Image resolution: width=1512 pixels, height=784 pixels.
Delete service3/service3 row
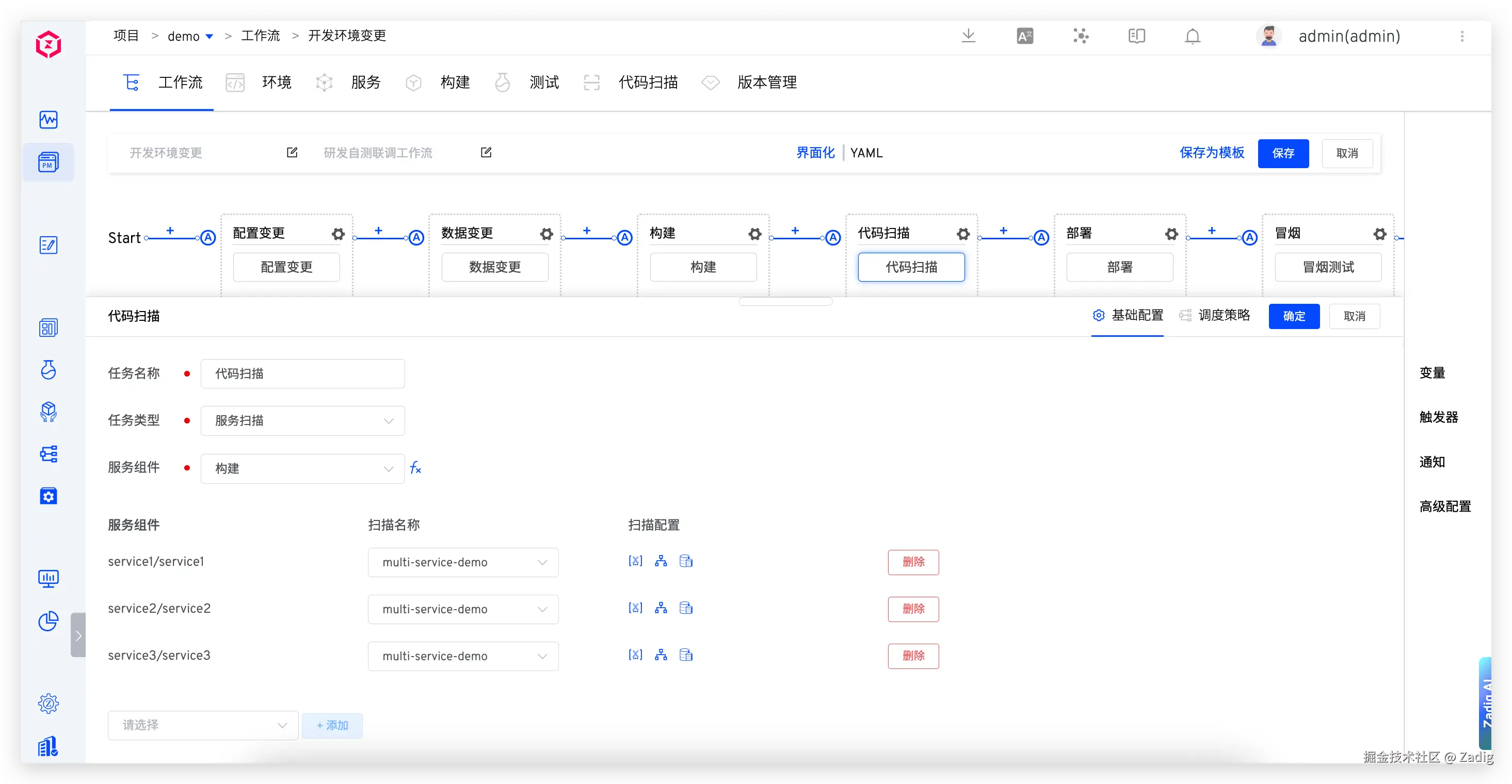[x=913, y=656]
